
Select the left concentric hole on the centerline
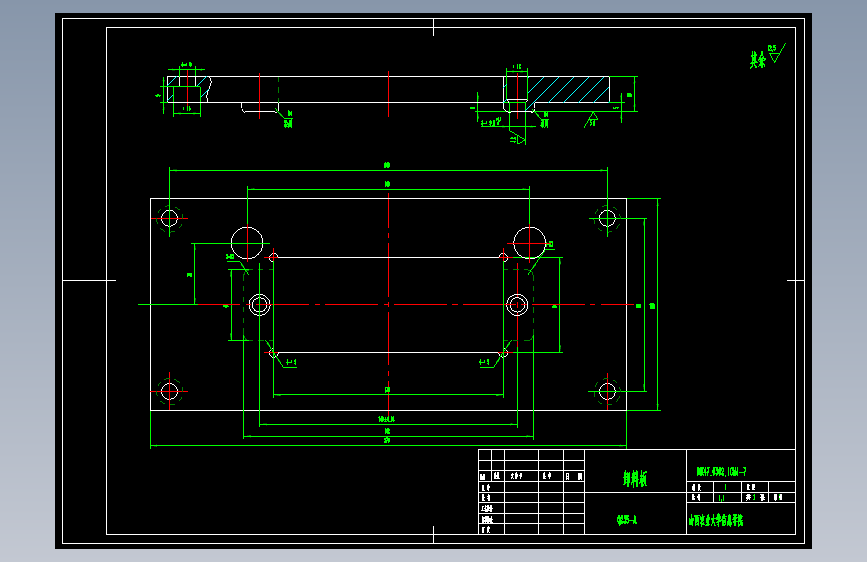click(x=259, y=305)
